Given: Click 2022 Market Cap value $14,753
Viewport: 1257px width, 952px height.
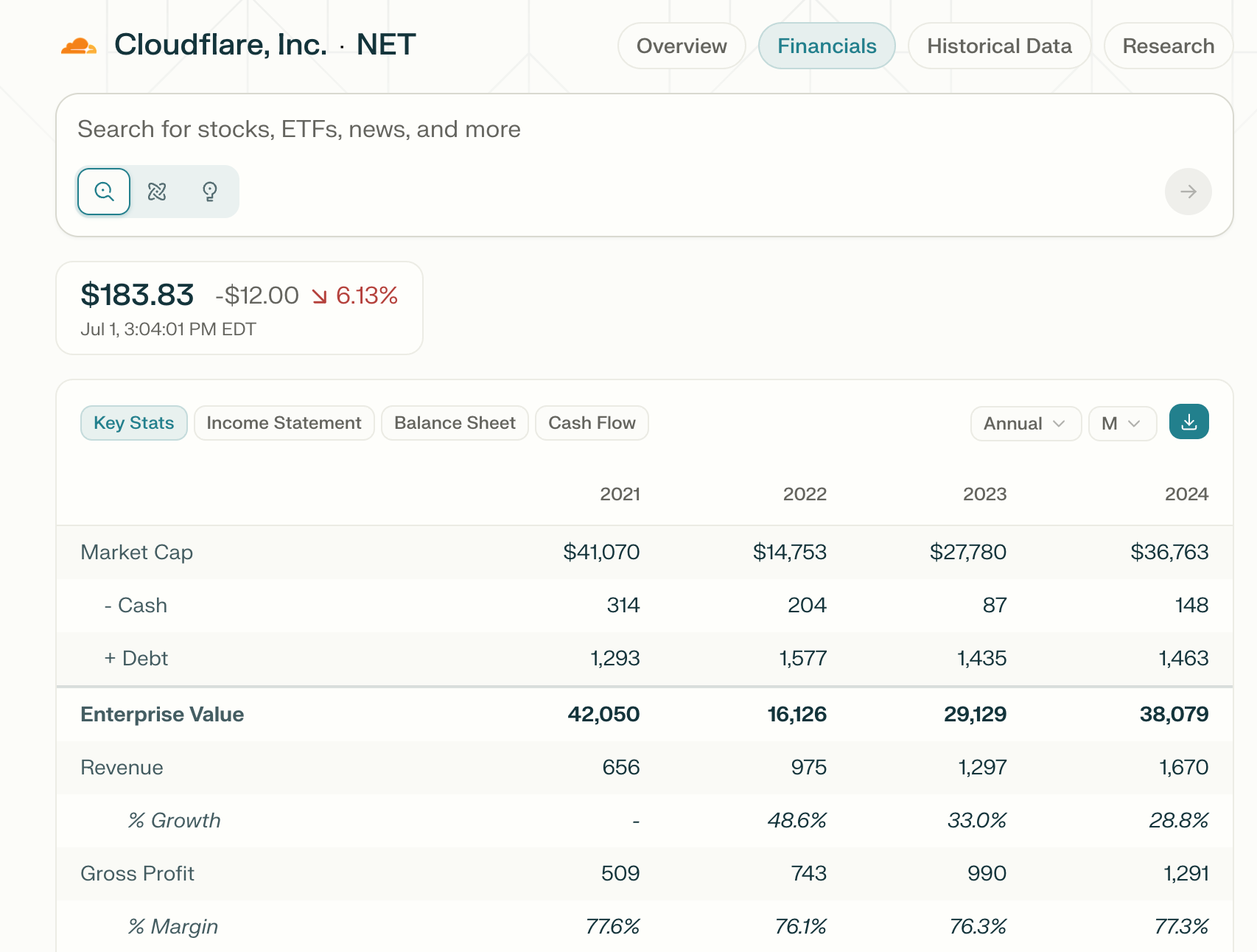Looking at the screenshot, I should pyautogui.click(x=789, y=552).
